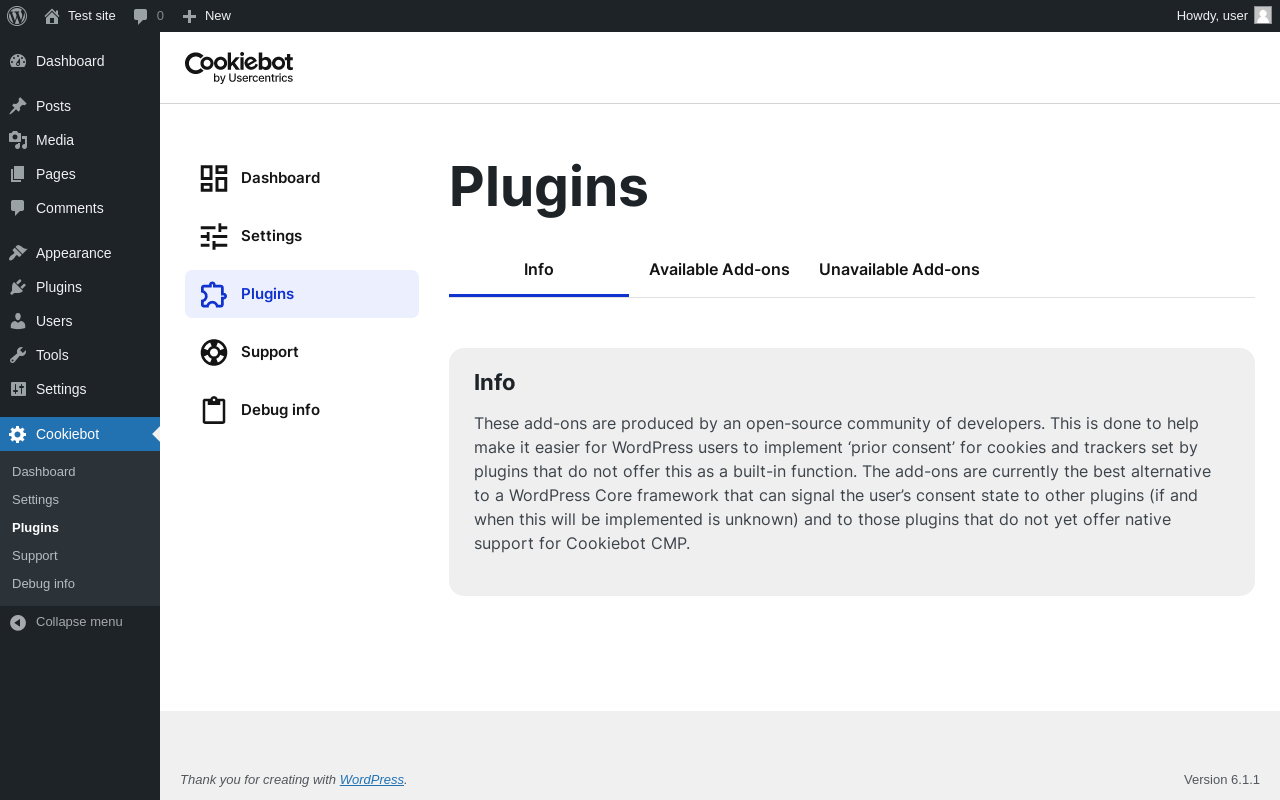The image size is (1280, 800).
Task: Click the Info card heading
Action: [x=494, y=383]
